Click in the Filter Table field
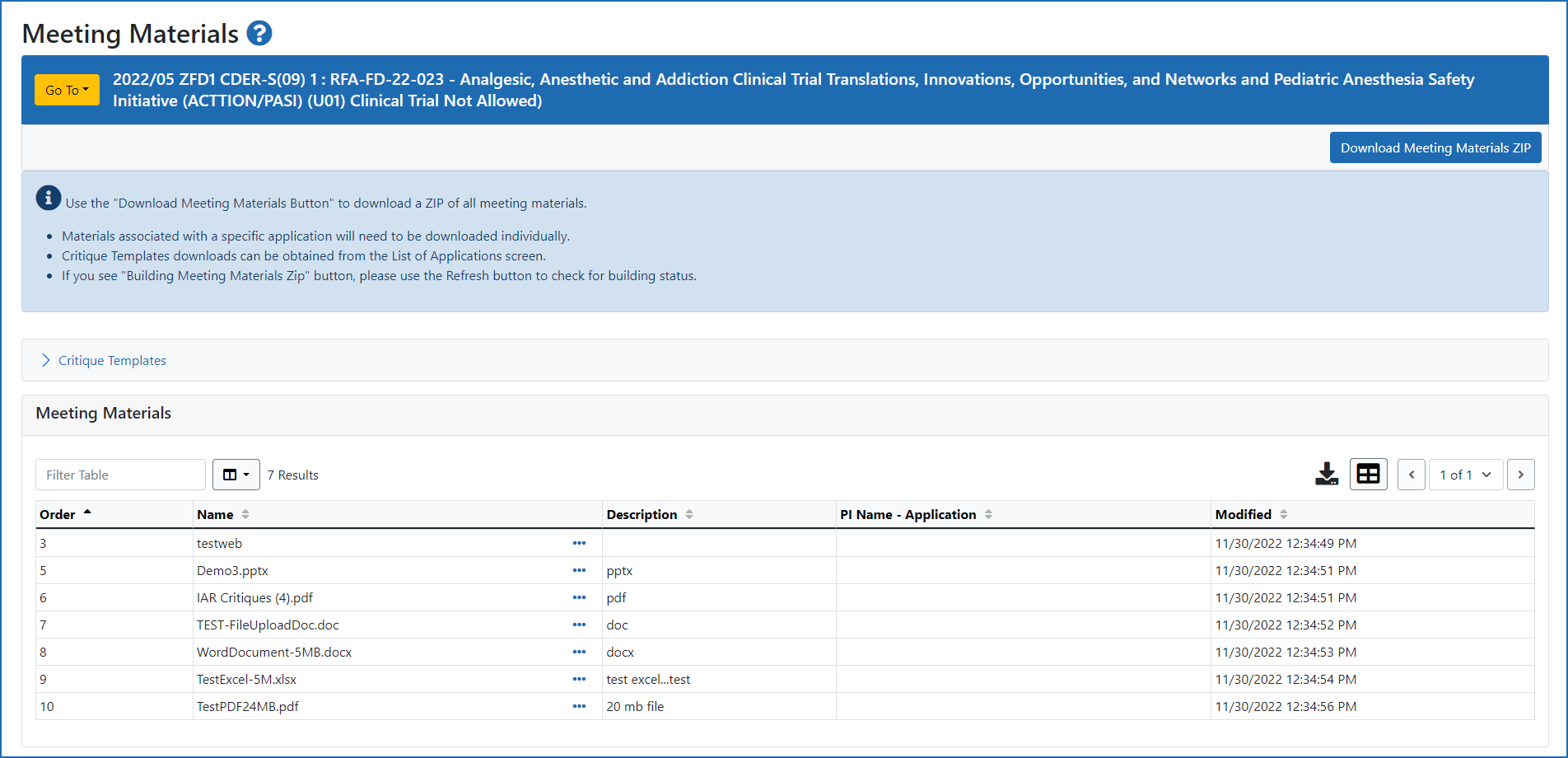Viewport: 1568px width, 758px height. point(120,475)
